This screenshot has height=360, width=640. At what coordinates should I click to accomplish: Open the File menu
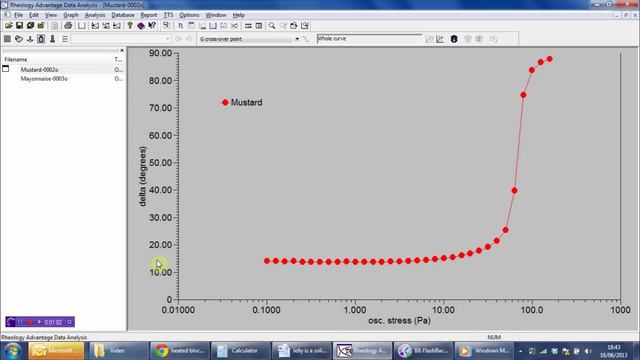[18, 15]
